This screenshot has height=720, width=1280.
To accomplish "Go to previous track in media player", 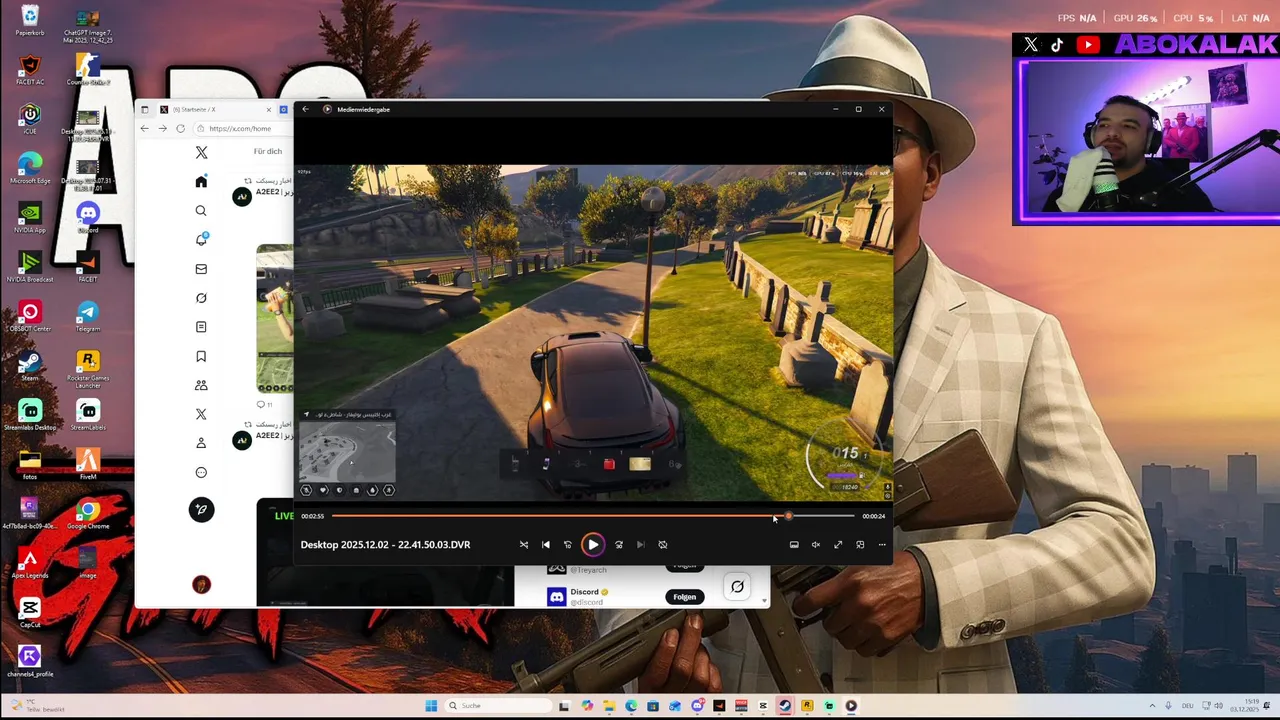I will click(x=546, y=545).
